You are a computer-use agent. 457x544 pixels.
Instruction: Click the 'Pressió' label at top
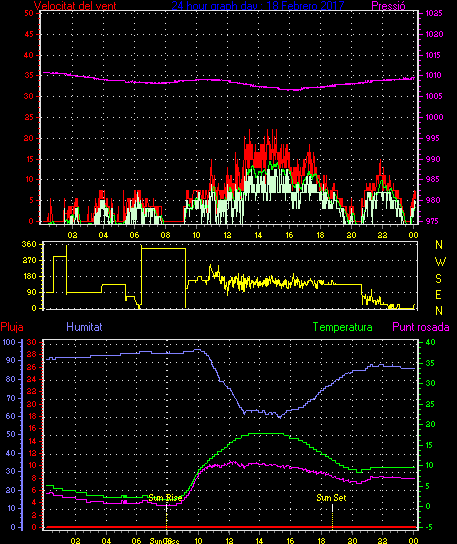tap(388, 6)
